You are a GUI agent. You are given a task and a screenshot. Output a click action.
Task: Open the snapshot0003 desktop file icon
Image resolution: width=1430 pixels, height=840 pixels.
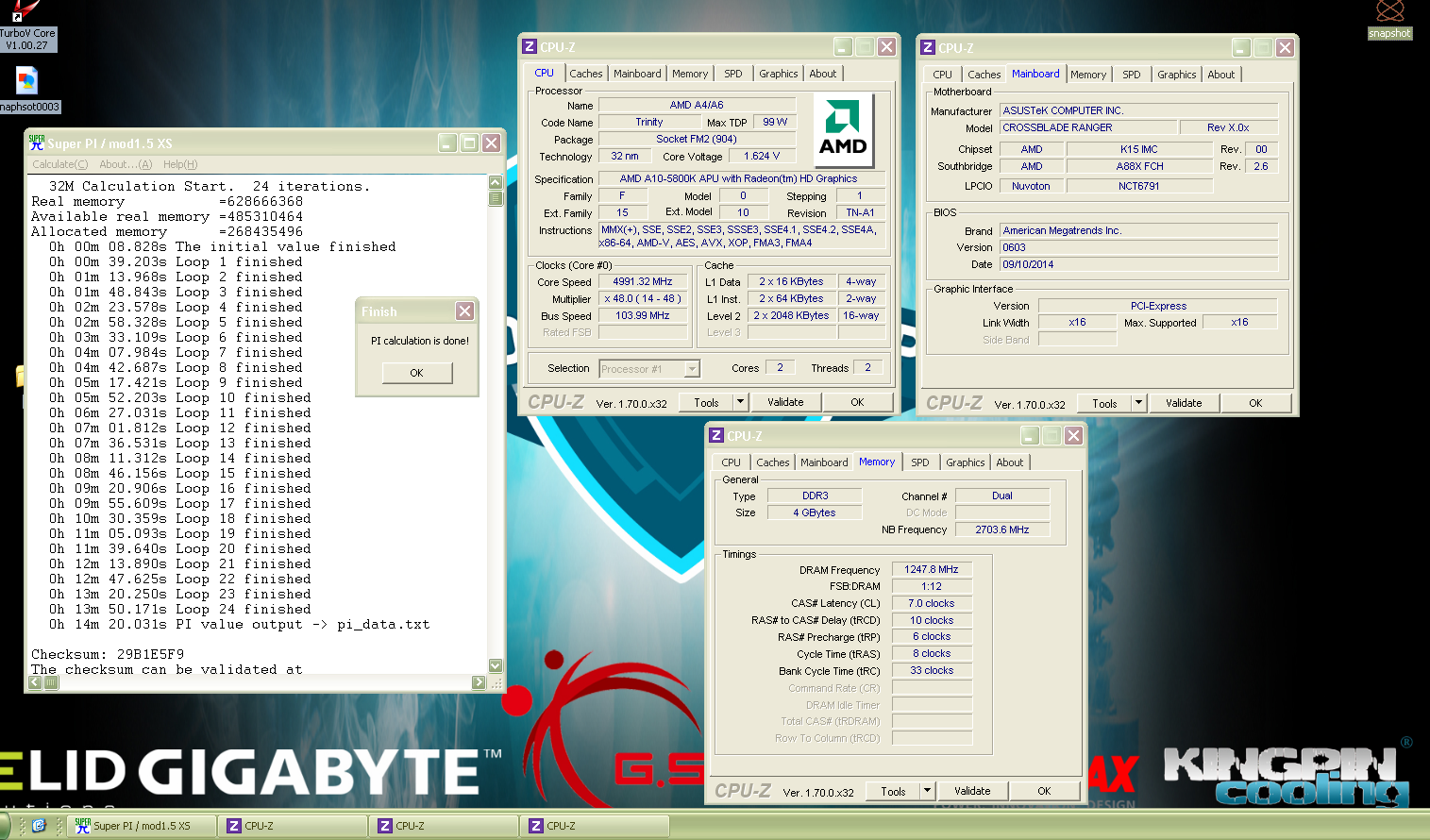point(27,90)
